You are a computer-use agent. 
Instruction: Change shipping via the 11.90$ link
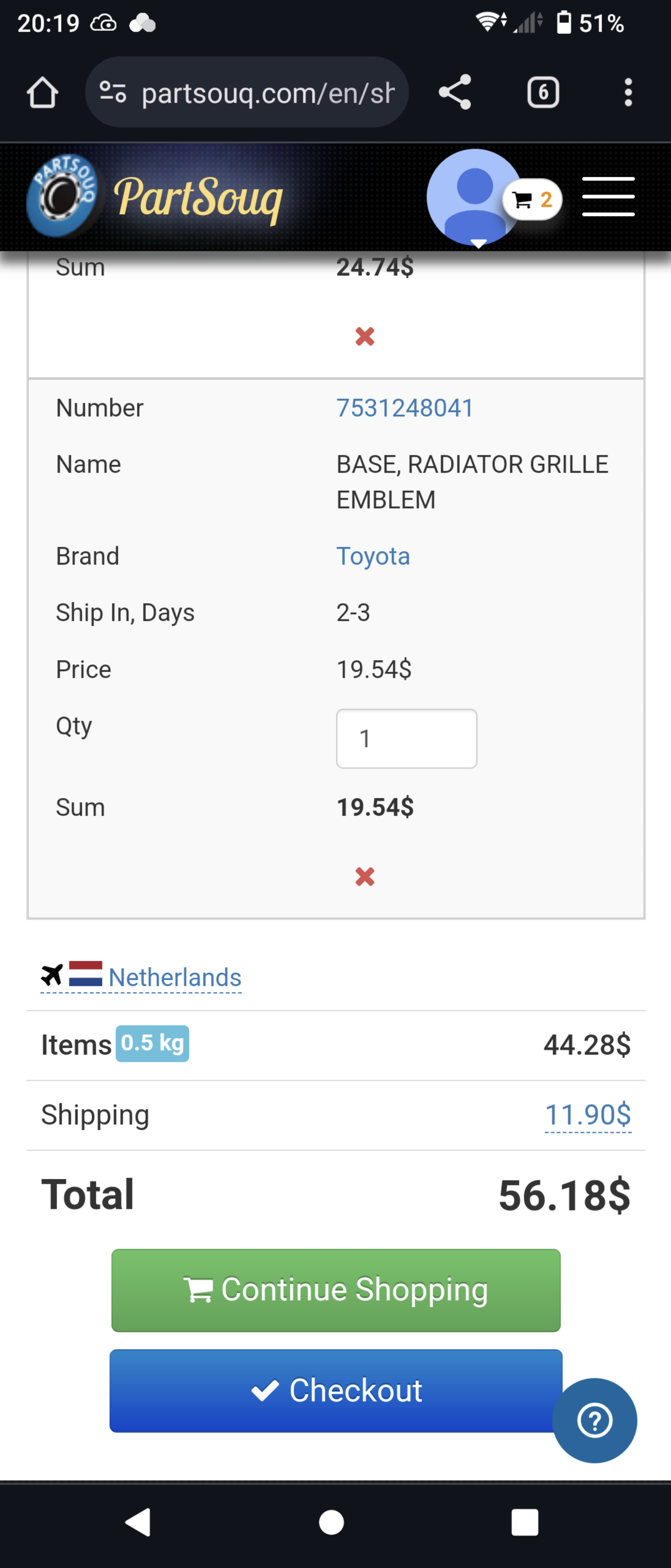[x=588, y=1114]
